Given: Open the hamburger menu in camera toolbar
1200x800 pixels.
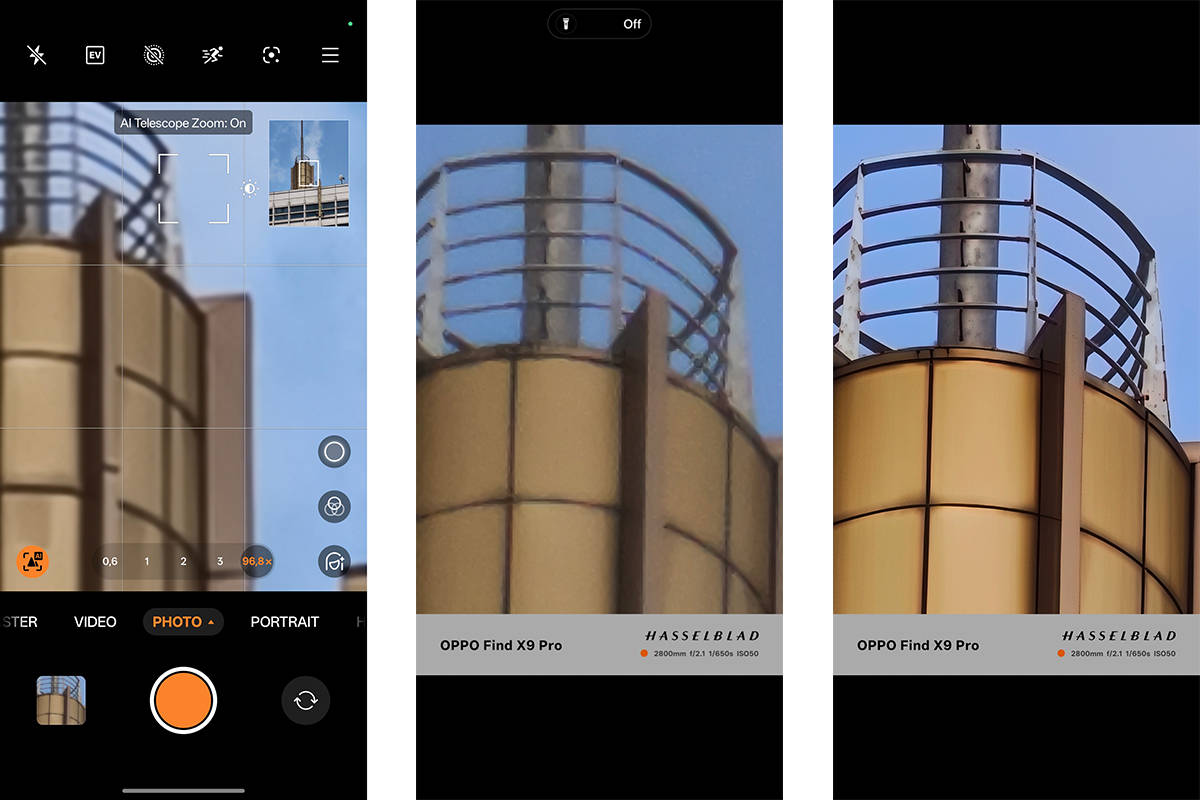Looking at the screenshot, I should click(x=330, y=55).
